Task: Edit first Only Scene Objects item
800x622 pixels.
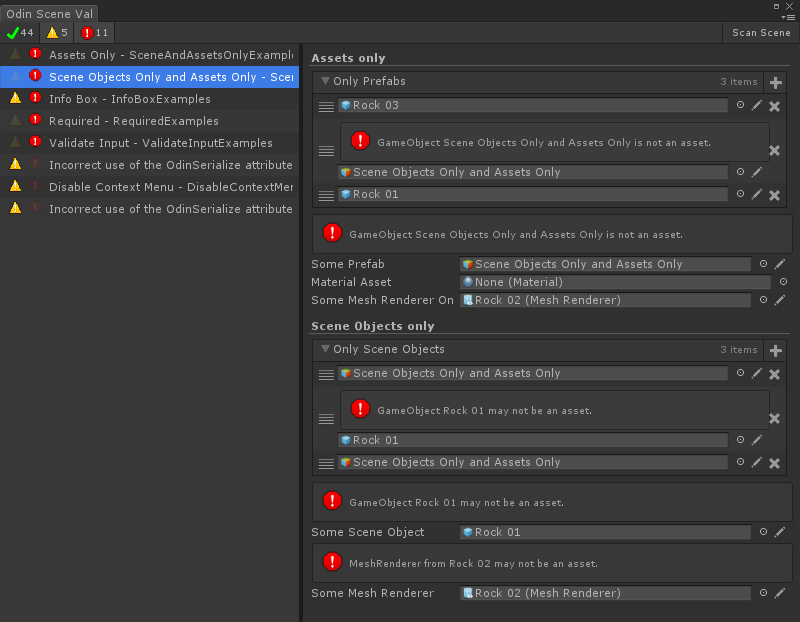Action: [x=757, y=373]
